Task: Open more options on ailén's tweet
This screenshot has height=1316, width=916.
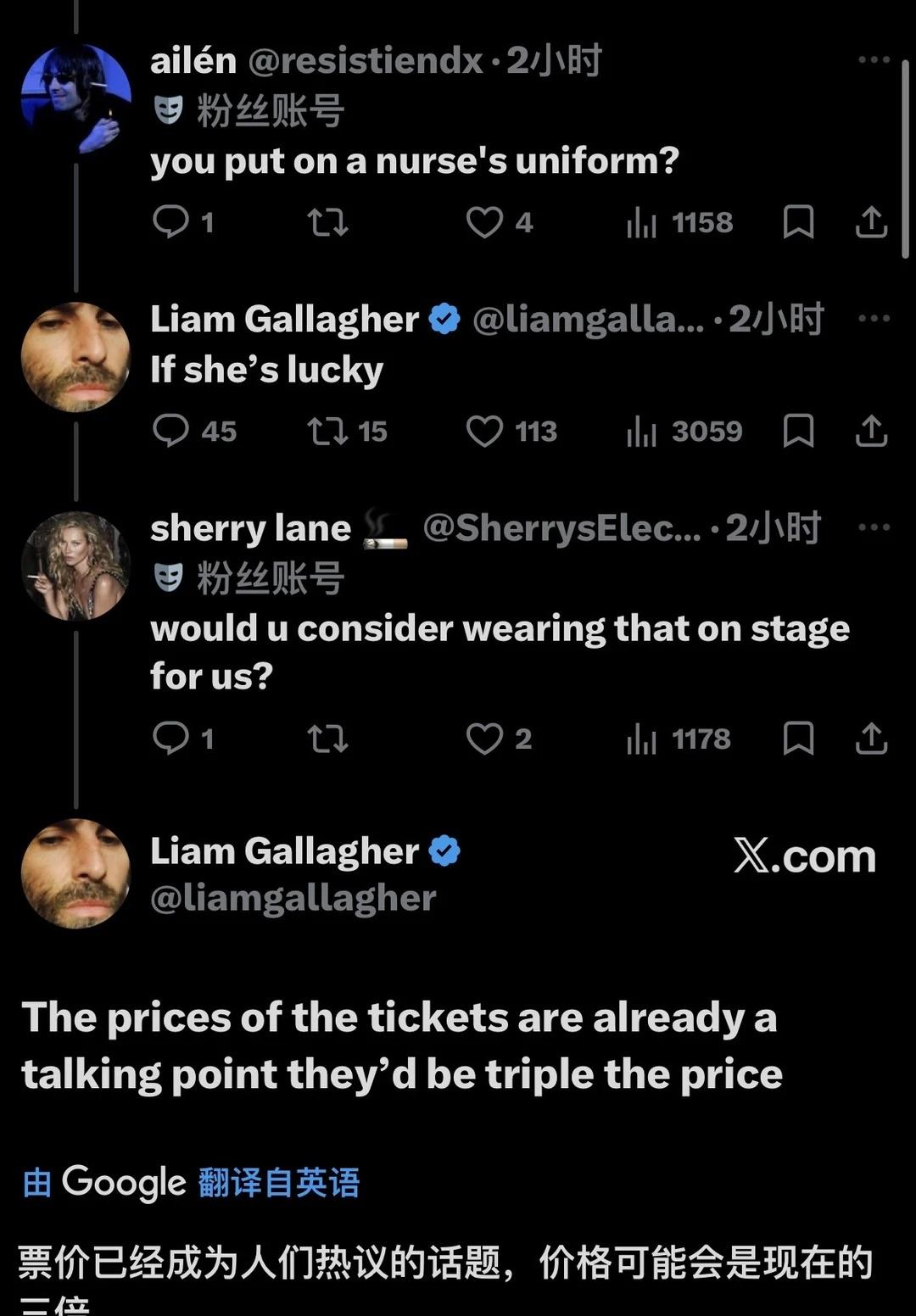Action: click(x=874, y=60)
